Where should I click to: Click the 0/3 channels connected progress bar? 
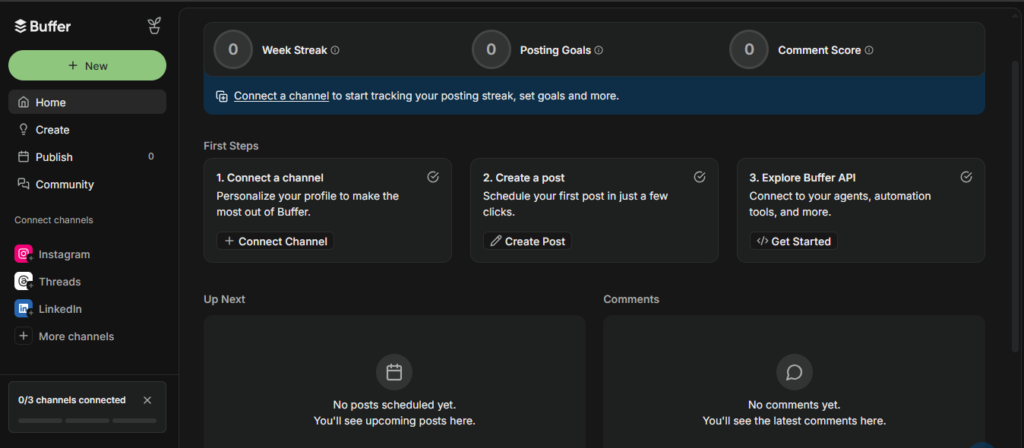[x=88, y=421]
